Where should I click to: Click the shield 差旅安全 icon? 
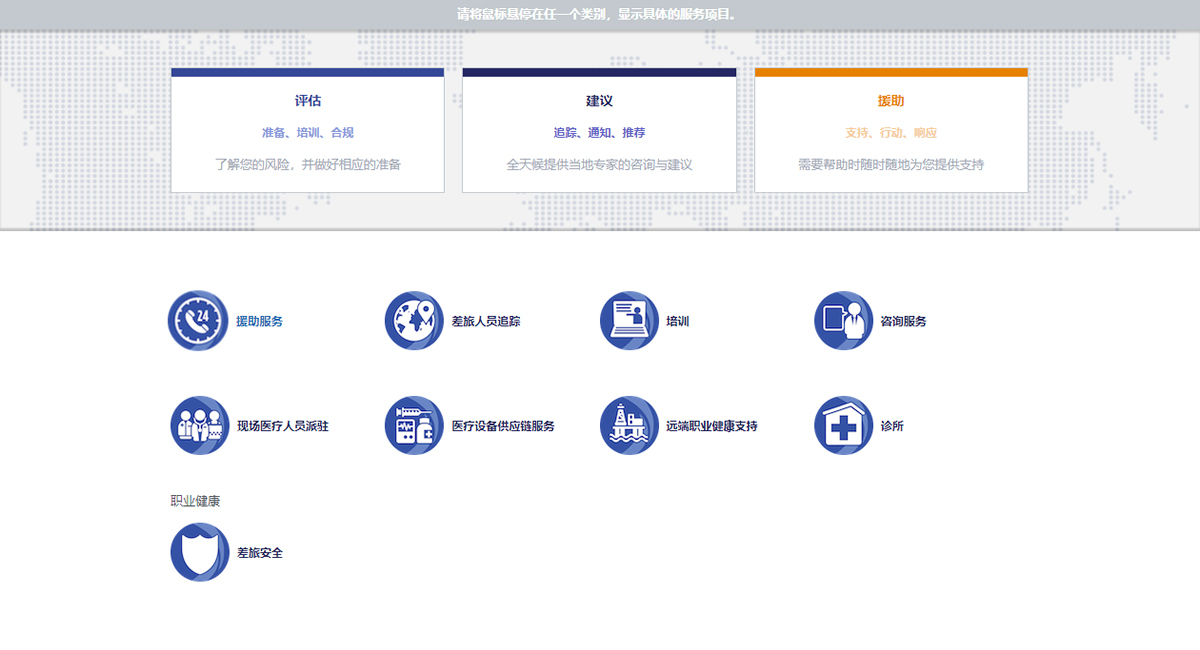[x=199, y=552]
